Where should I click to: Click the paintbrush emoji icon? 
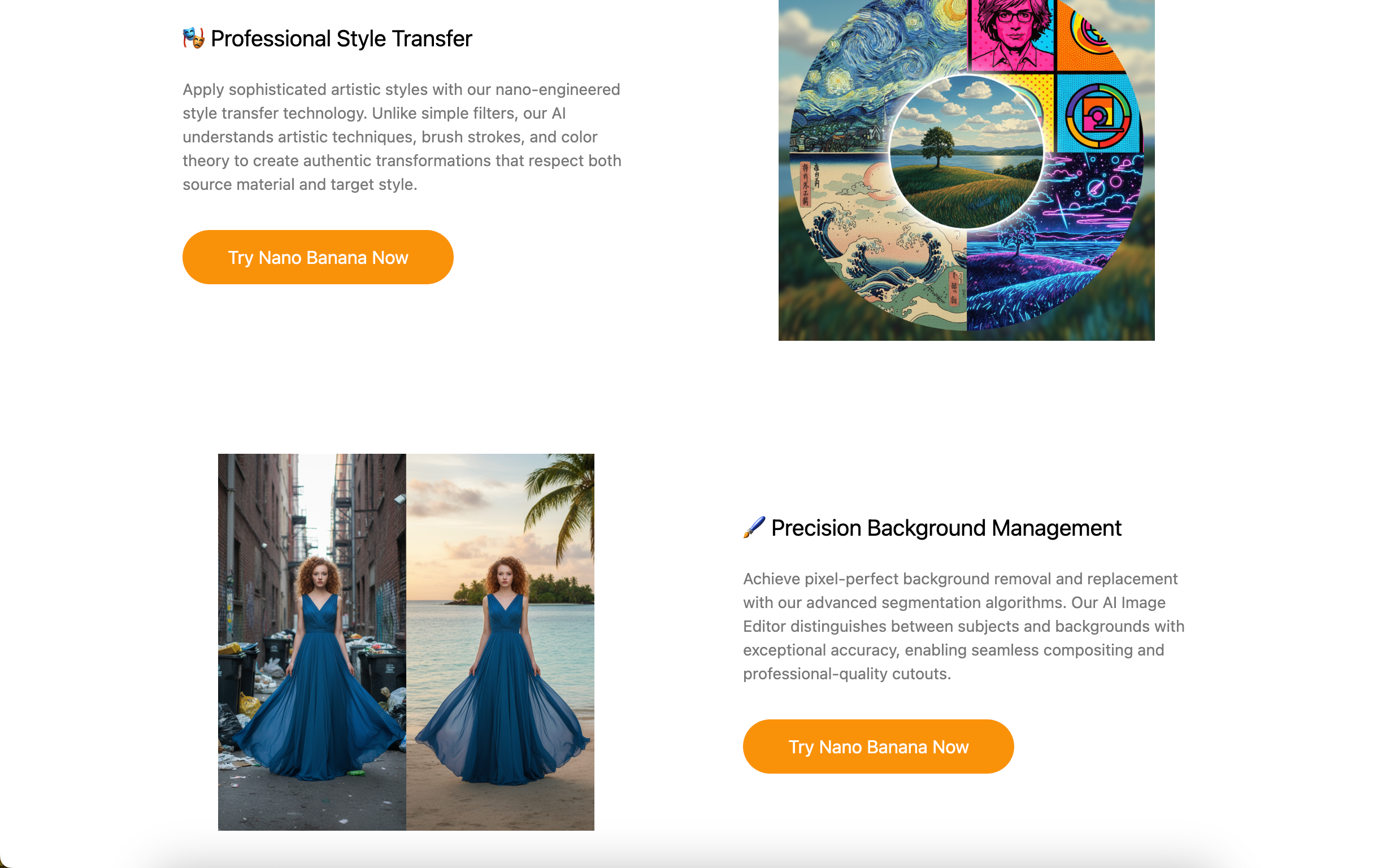click(754, 528)
